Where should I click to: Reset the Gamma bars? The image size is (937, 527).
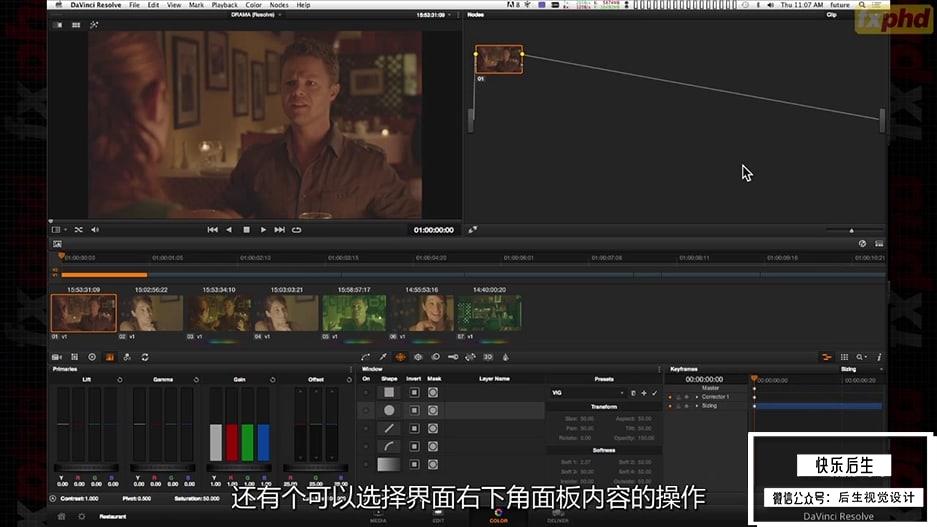click(196, 380)
